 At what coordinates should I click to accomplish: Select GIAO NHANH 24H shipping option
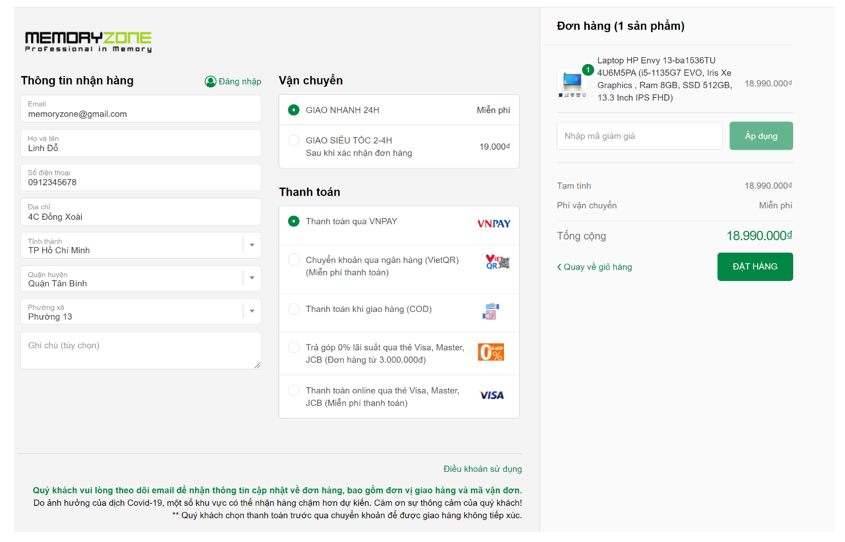tap(294, 110)
